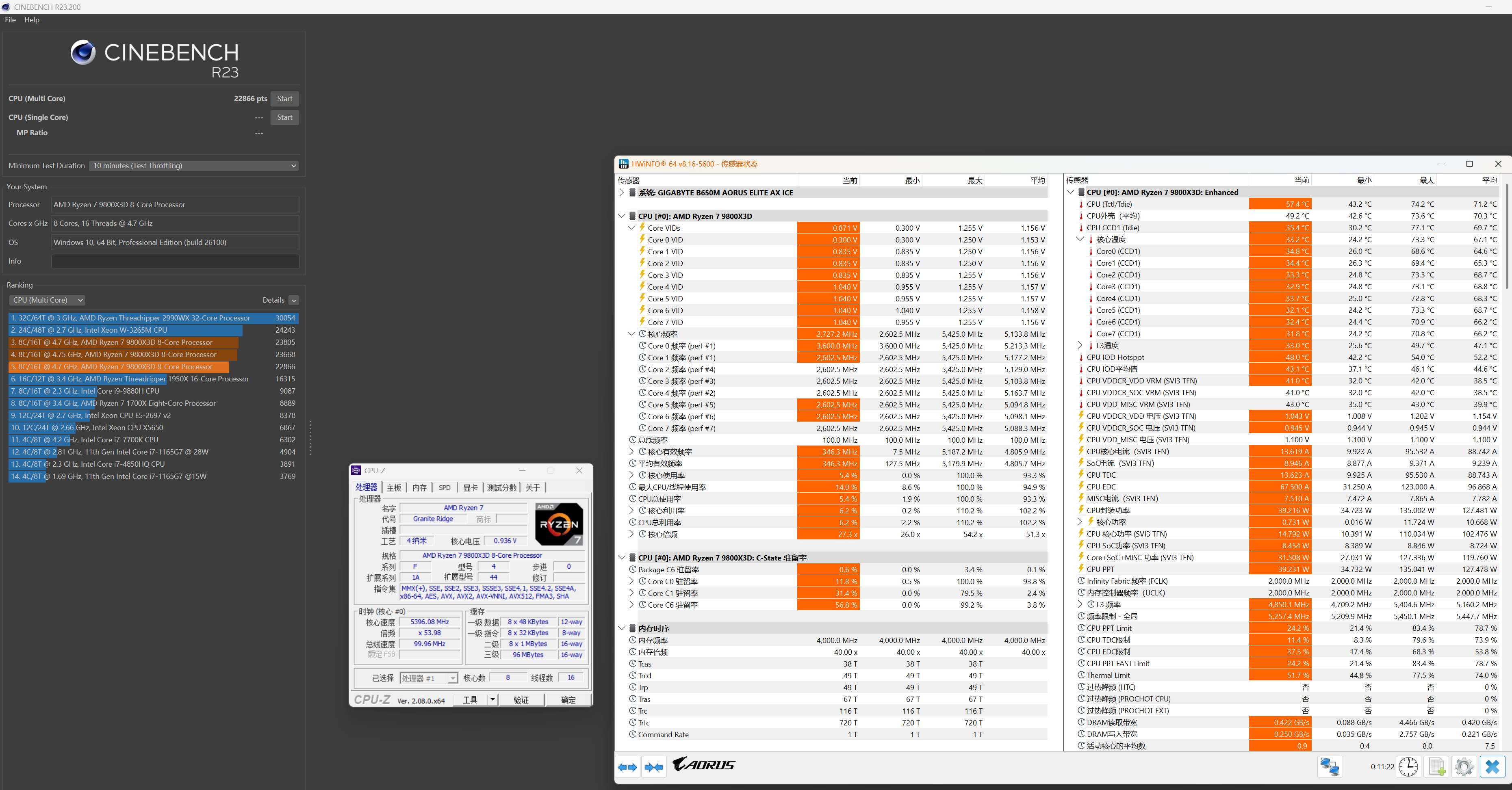Open HWiNFO sensor settings gear icon
This screenshot has height=790, width=1512.
tap(1464, 766)
